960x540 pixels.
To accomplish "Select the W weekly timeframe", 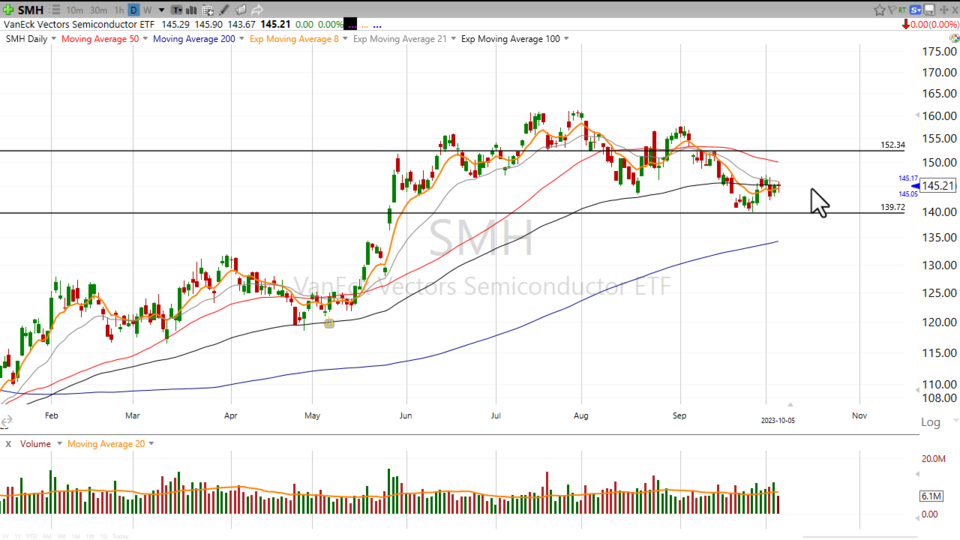I will (x=148, y=10).
